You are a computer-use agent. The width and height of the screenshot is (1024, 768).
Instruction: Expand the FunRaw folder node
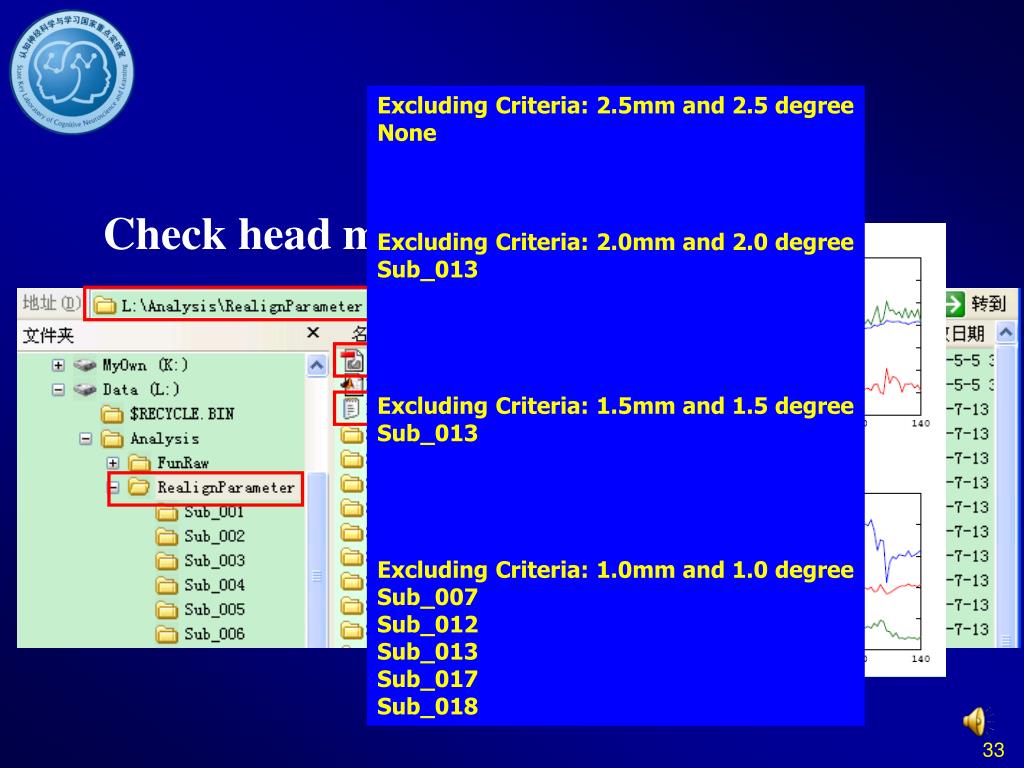[113, 463]
